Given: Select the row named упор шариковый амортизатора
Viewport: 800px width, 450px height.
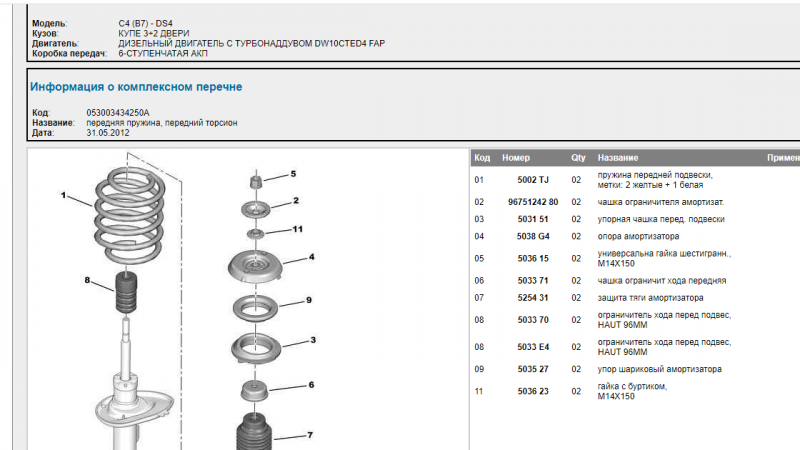Looking at the screenshot, I should (x=660, y=369).
